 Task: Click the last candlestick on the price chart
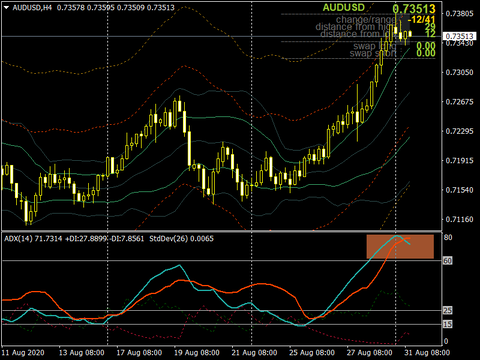410,34
